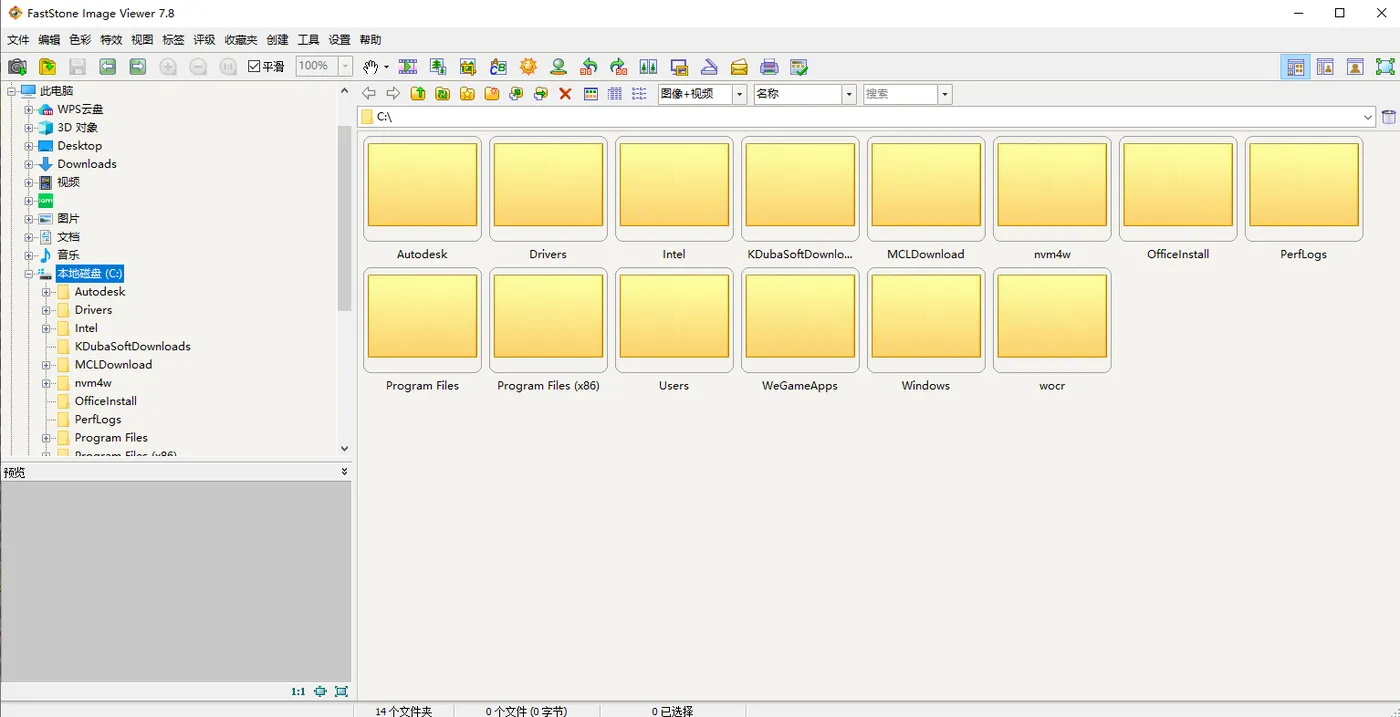This screenshot has width=1400, height=717.
Task: Navigate back with the left arrow
Action: [369, 94]
